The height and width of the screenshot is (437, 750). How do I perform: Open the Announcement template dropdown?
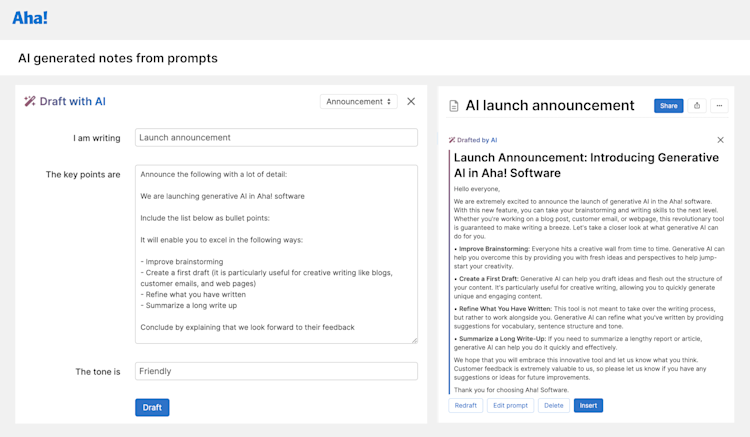click(x=358, y=101)
